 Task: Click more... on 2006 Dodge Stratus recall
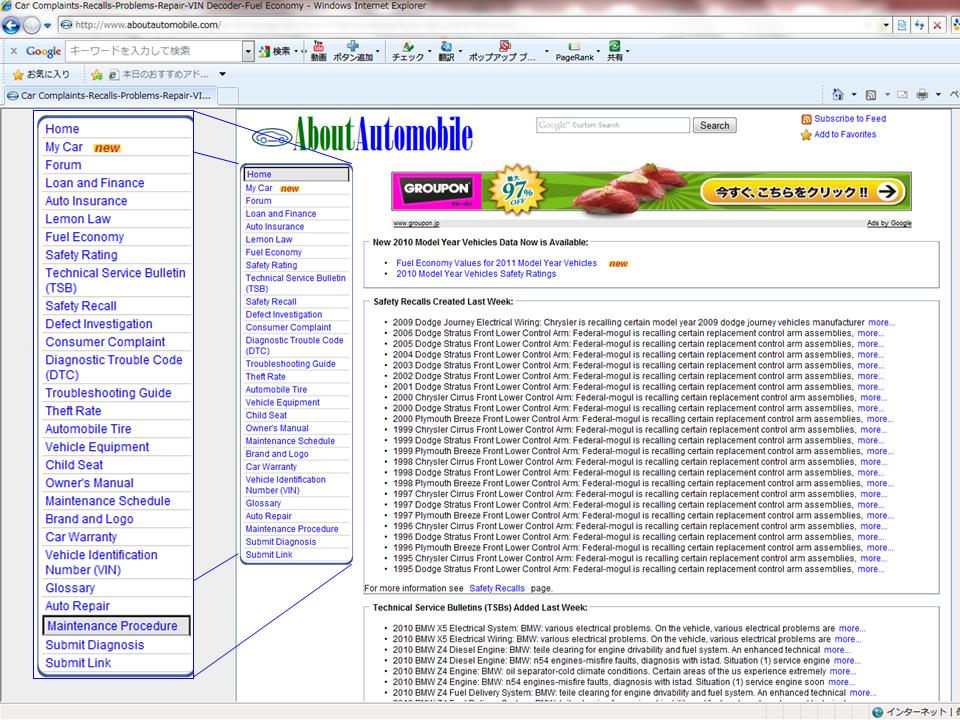coord(871,334)
